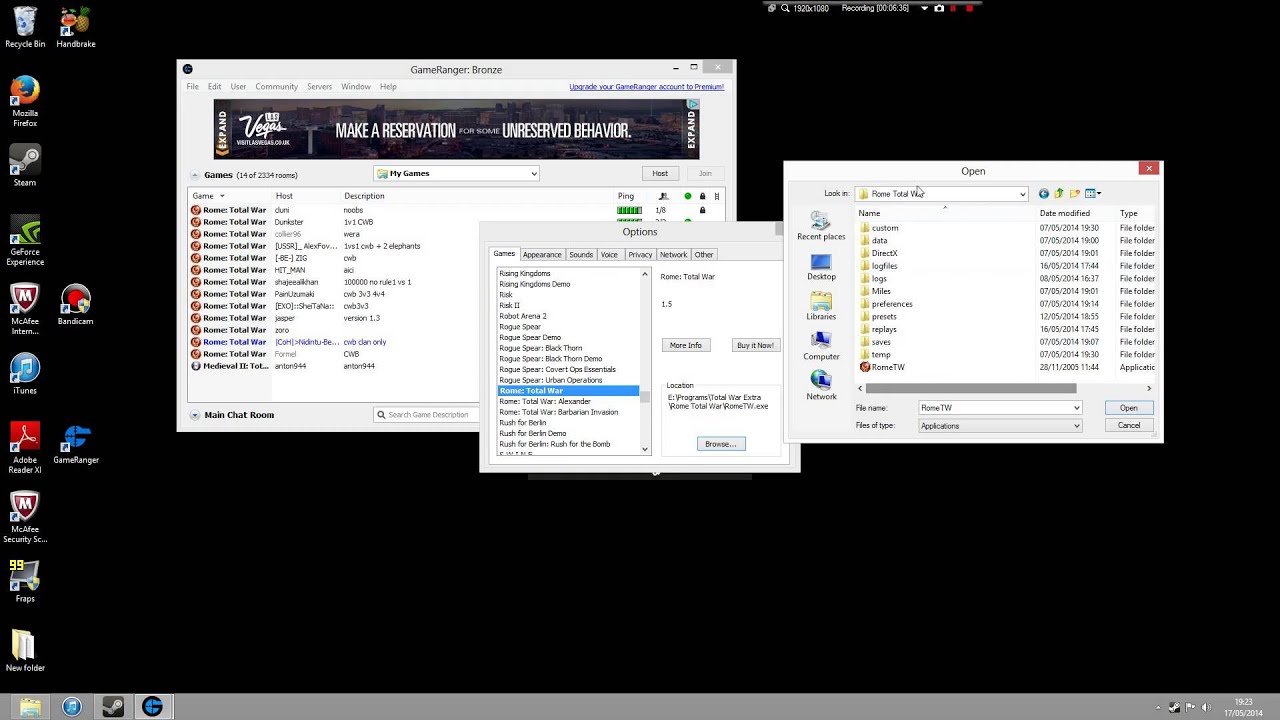Expand the Main Chat Room section
The height and width of the screenshot is (720, 1280).
pyautogui.click(x=195, y=415)
